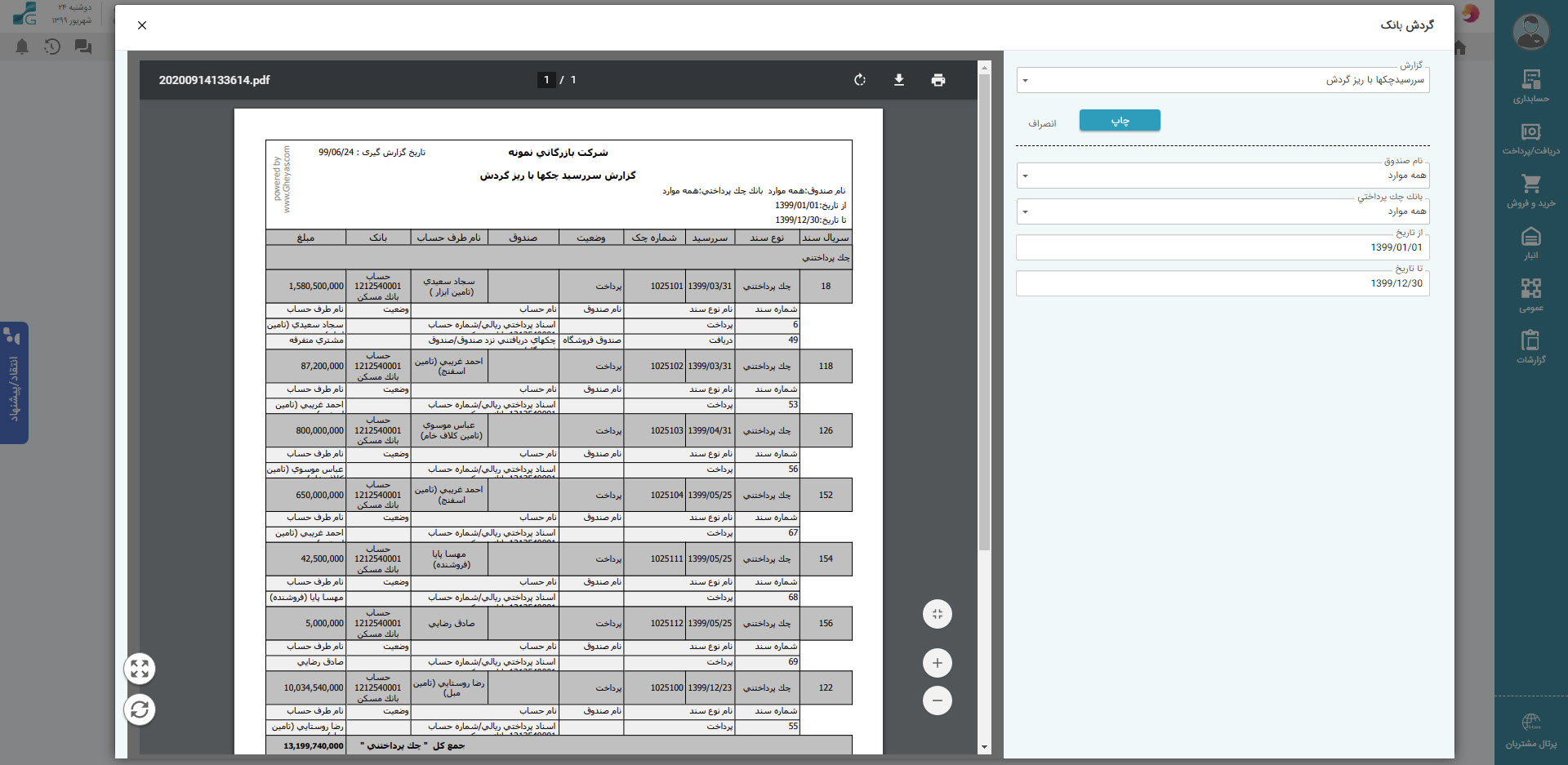Expand the بانك چك پرداختي dropdown
The width and height of the screenshot is (1568, 765).
[1223, 211]
